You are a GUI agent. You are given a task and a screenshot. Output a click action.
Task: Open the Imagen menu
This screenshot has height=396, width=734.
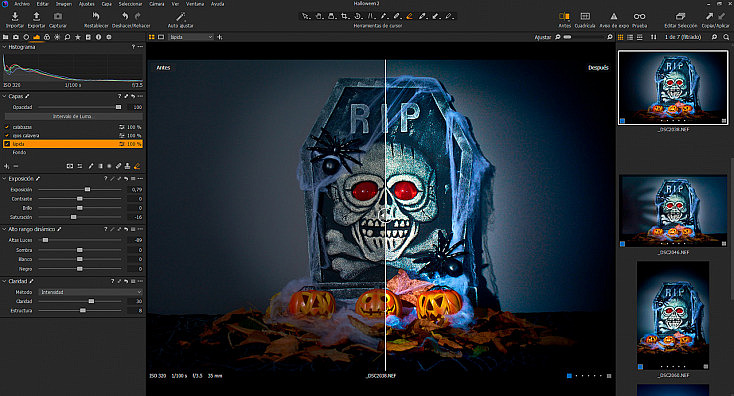click(64, 4)
